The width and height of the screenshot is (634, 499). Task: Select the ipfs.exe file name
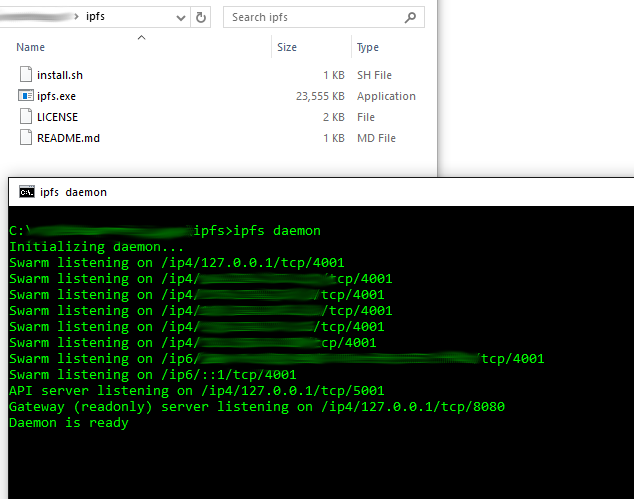pos(56,96)
